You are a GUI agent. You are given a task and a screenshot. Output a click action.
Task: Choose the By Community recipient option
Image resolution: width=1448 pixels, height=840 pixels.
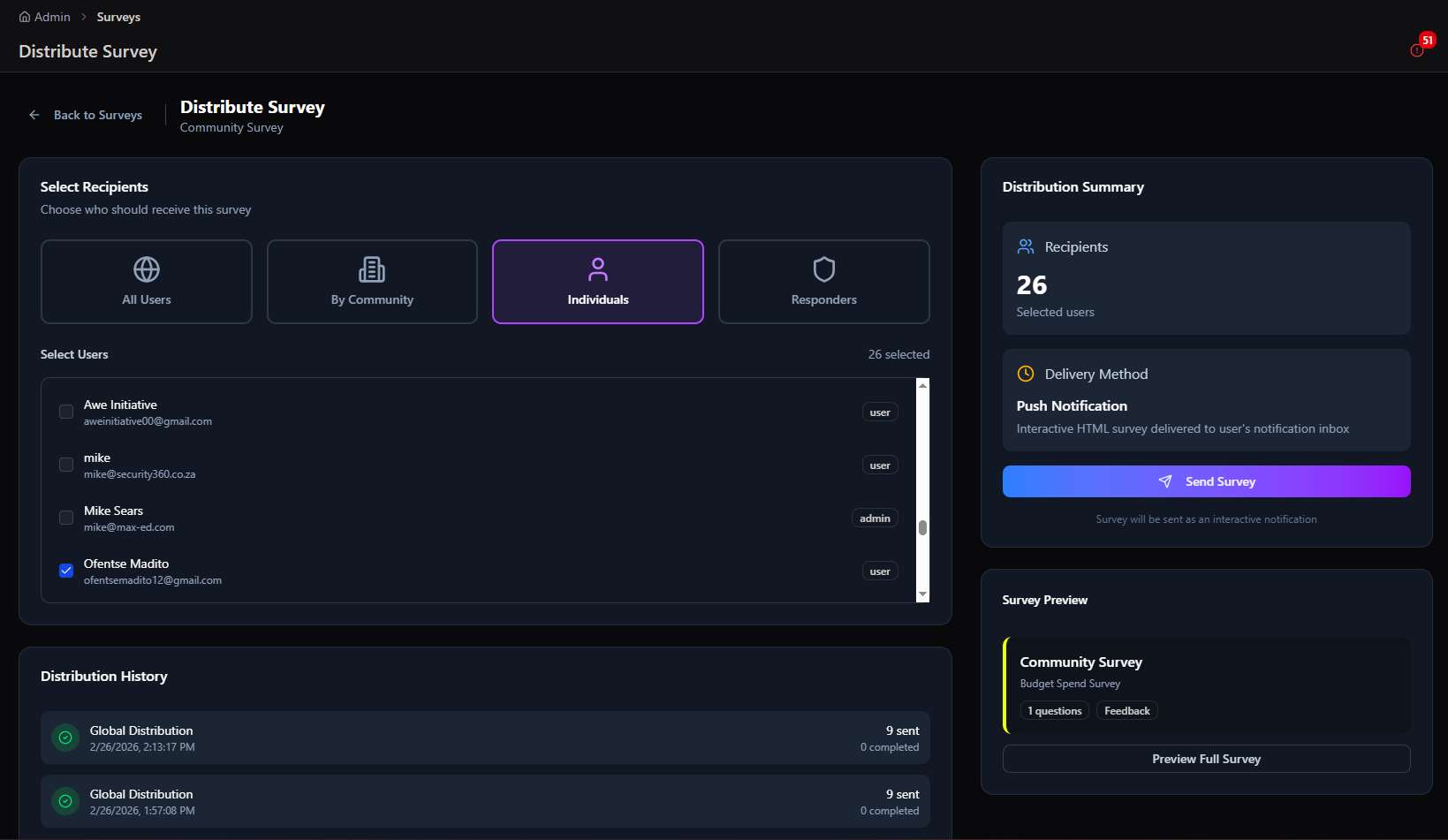[372, 282]
